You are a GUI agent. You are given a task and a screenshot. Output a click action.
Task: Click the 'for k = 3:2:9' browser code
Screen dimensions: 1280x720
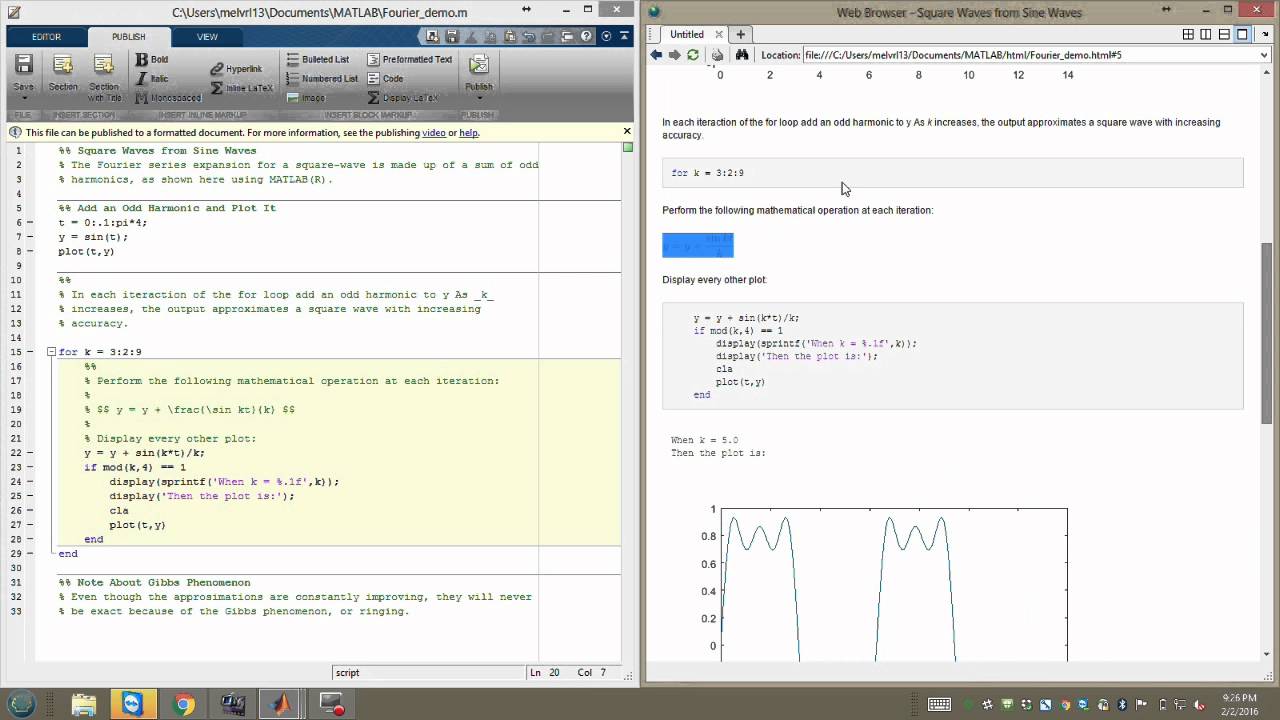[707, 173]
